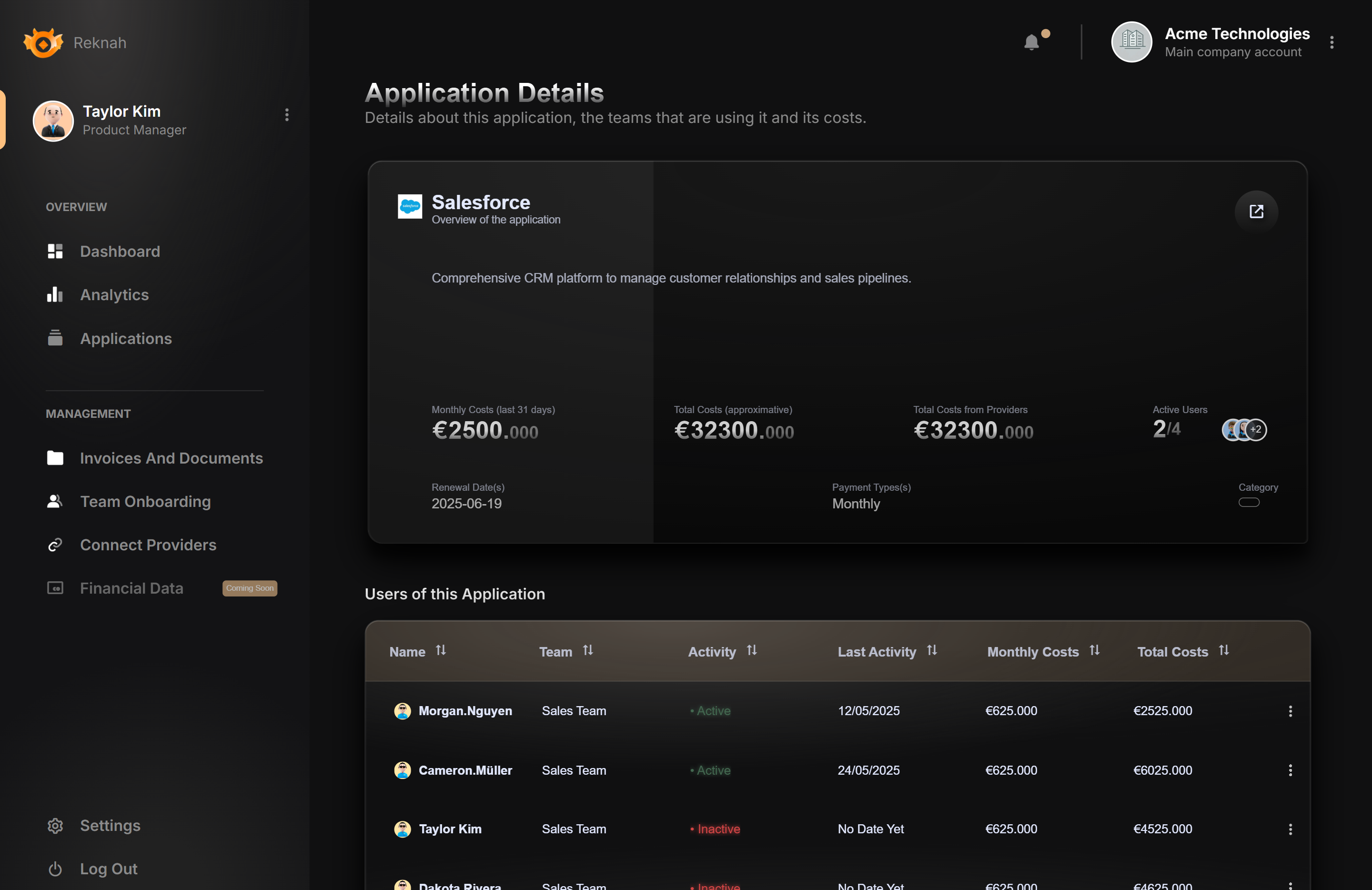Click the empty Category pill
The width and height of the screenshot is (1372, 890).
tap(1249, 502)
